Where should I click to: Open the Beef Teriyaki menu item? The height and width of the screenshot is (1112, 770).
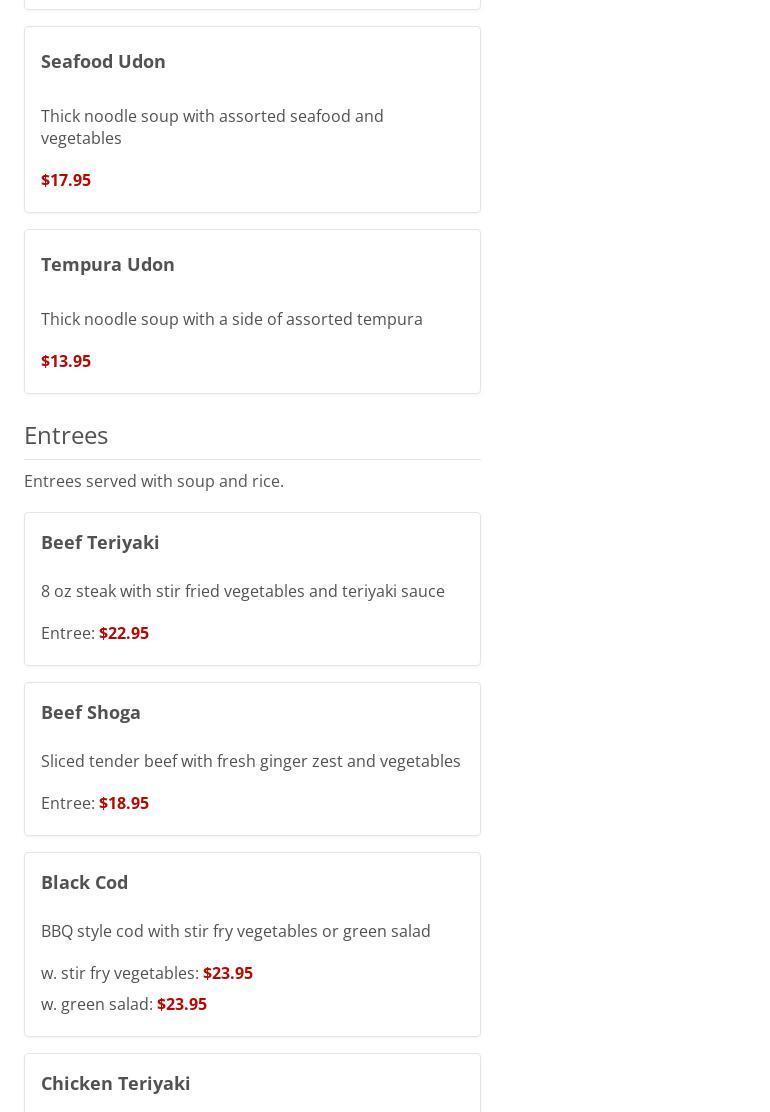pos(100,542)
